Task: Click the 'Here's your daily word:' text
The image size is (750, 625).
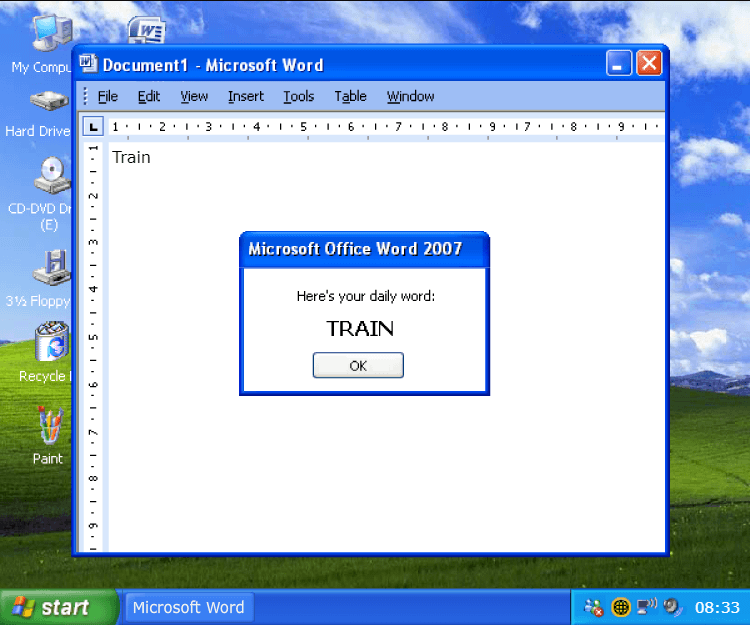Action: point(366,296)
